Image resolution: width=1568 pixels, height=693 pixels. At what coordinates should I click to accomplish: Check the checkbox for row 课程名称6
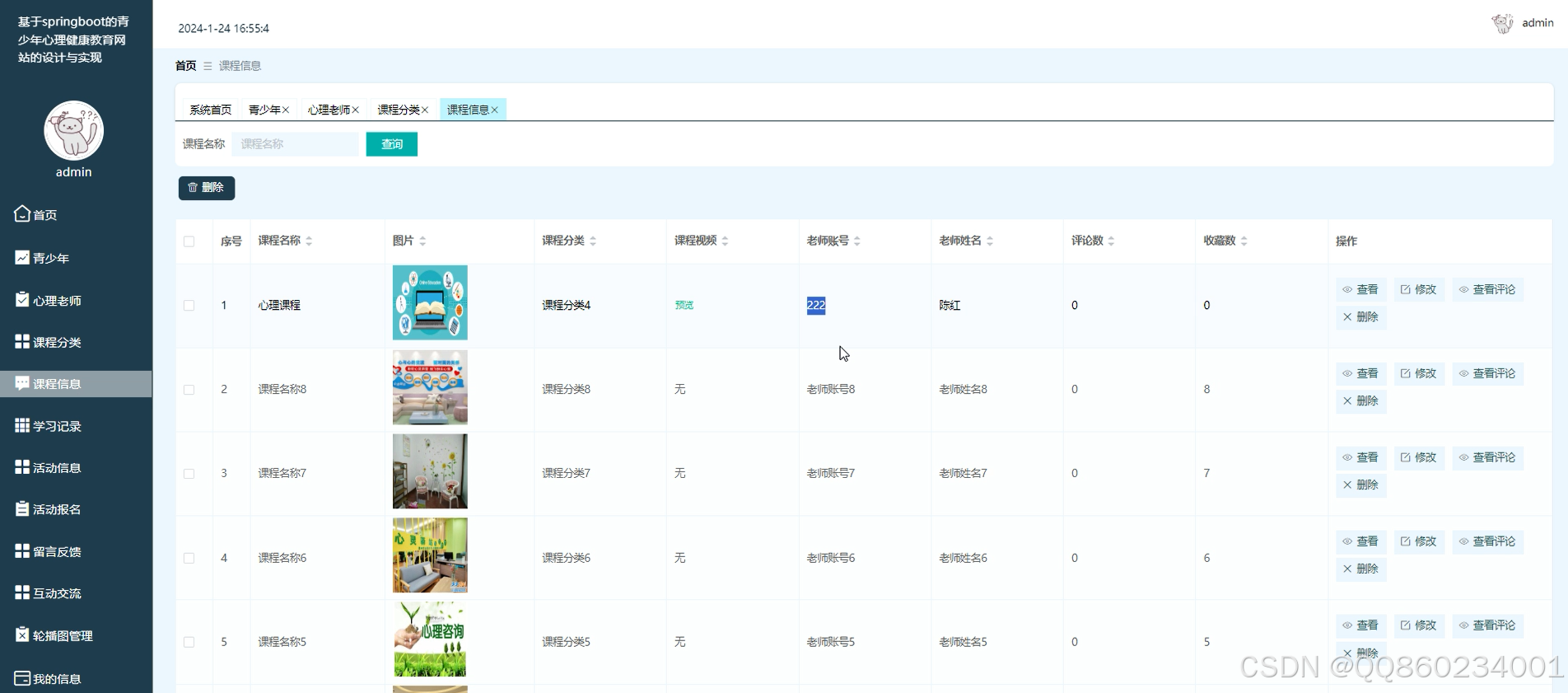click(x=189, y=558)
